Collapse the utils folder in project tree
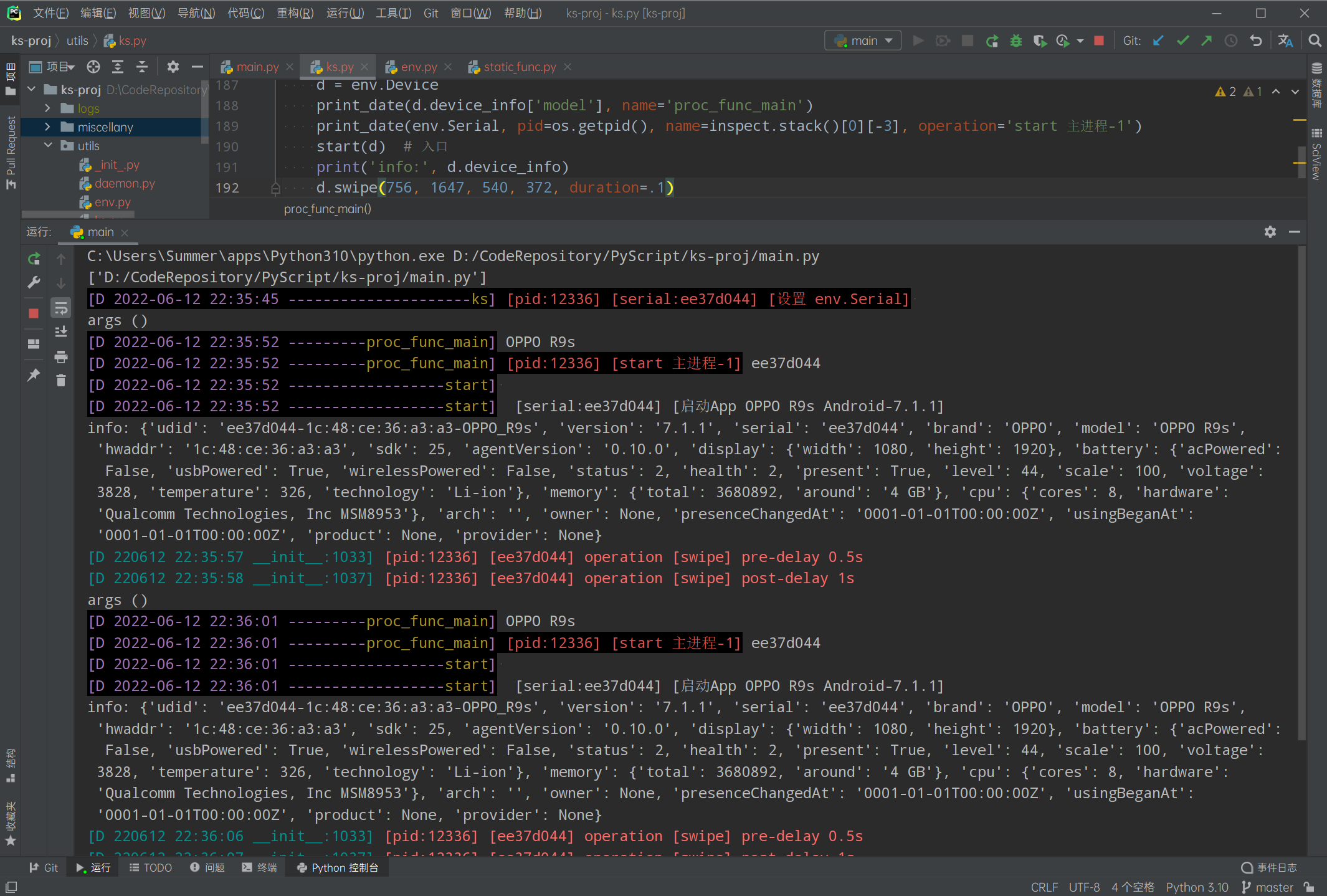The width and height of the screenshot is (1327, 896). [49, 145]
